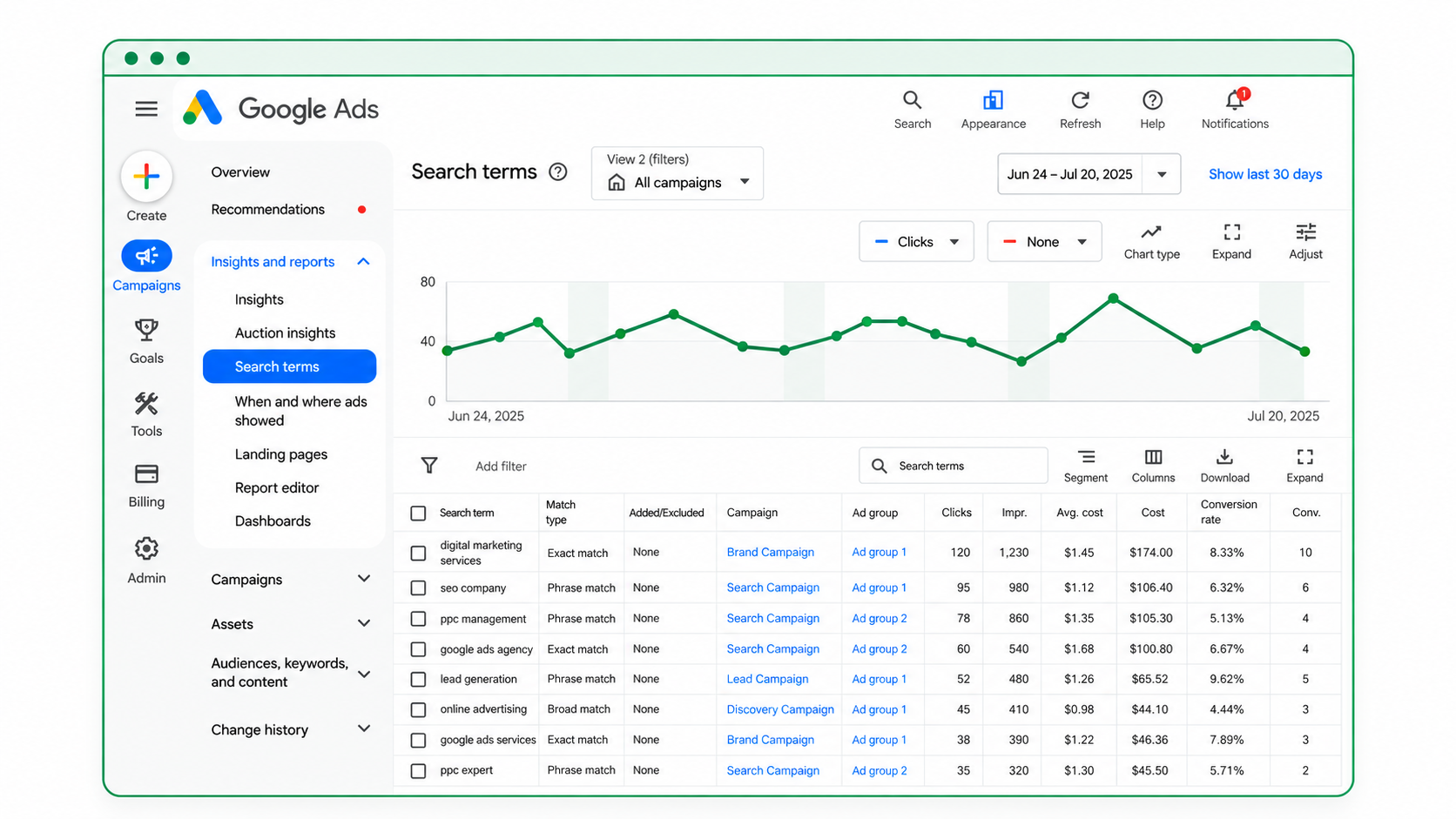Open chart Adjust settings
1456x819 pixels.
pyautogui.click(x=1305, y=241)
